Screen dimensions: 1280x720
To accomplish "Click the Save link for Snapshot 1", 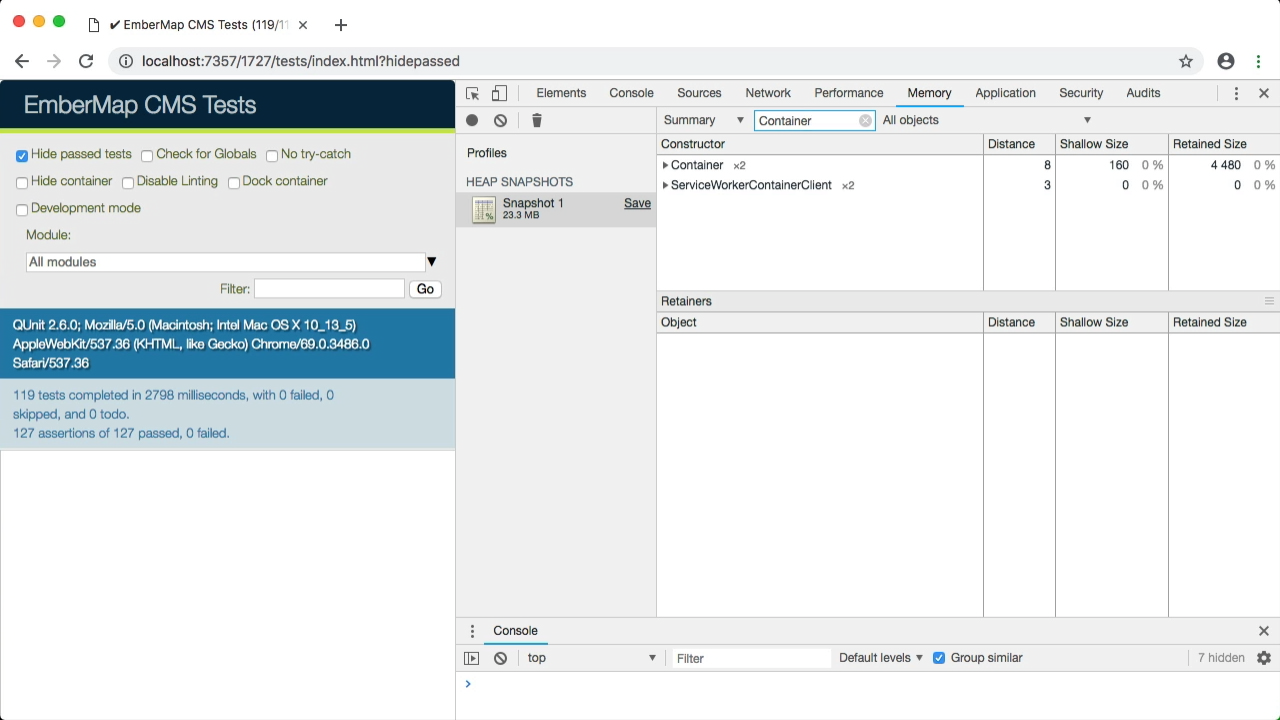I will point(637,203).
